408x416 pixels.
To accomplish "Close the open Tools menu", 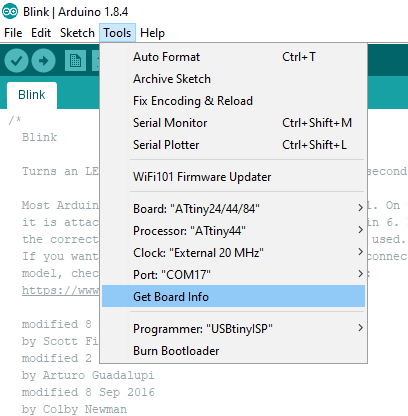I will click(117, 33).
